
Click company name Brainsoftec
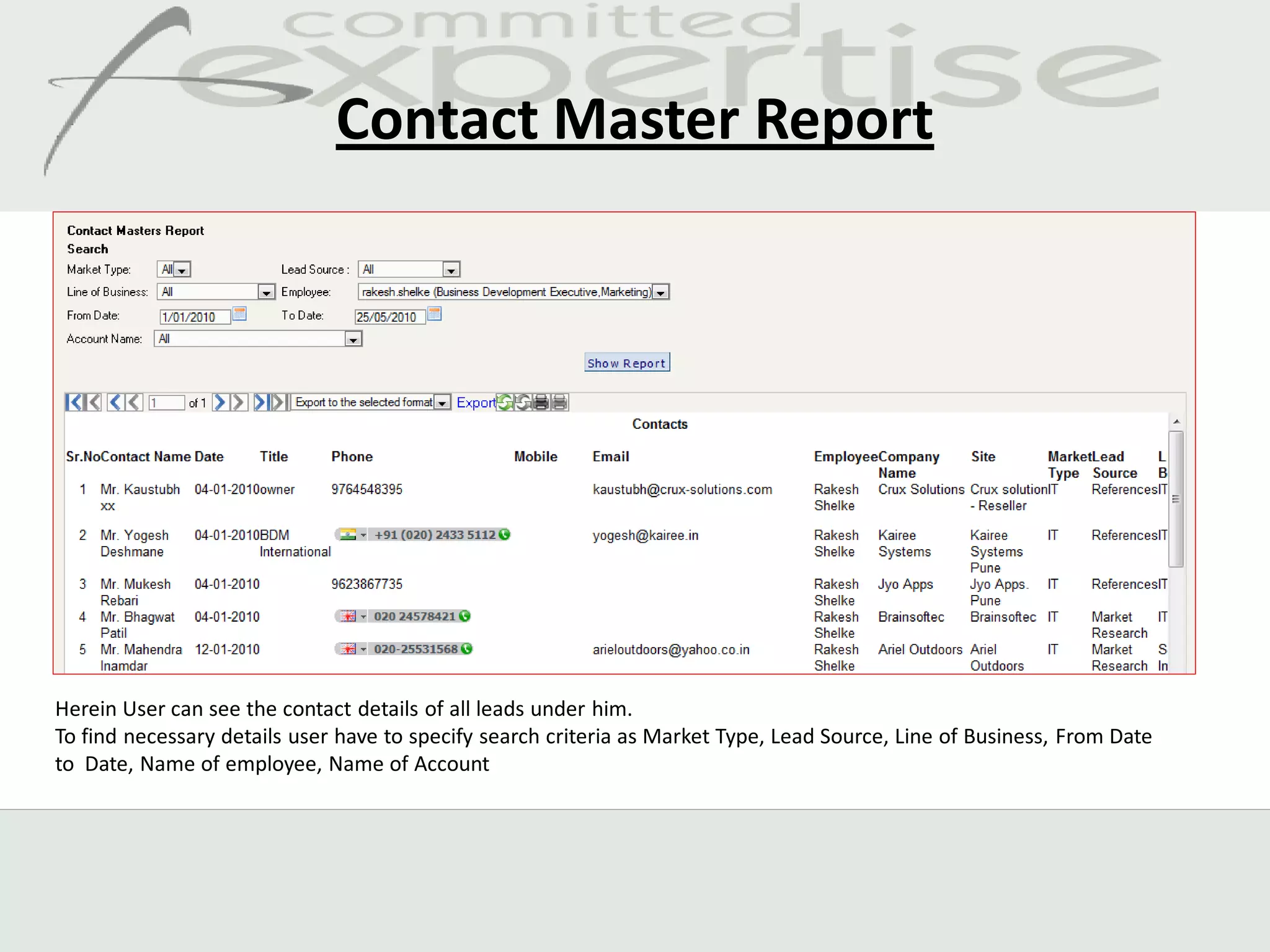pyautogui.click(x=911, y=617)
